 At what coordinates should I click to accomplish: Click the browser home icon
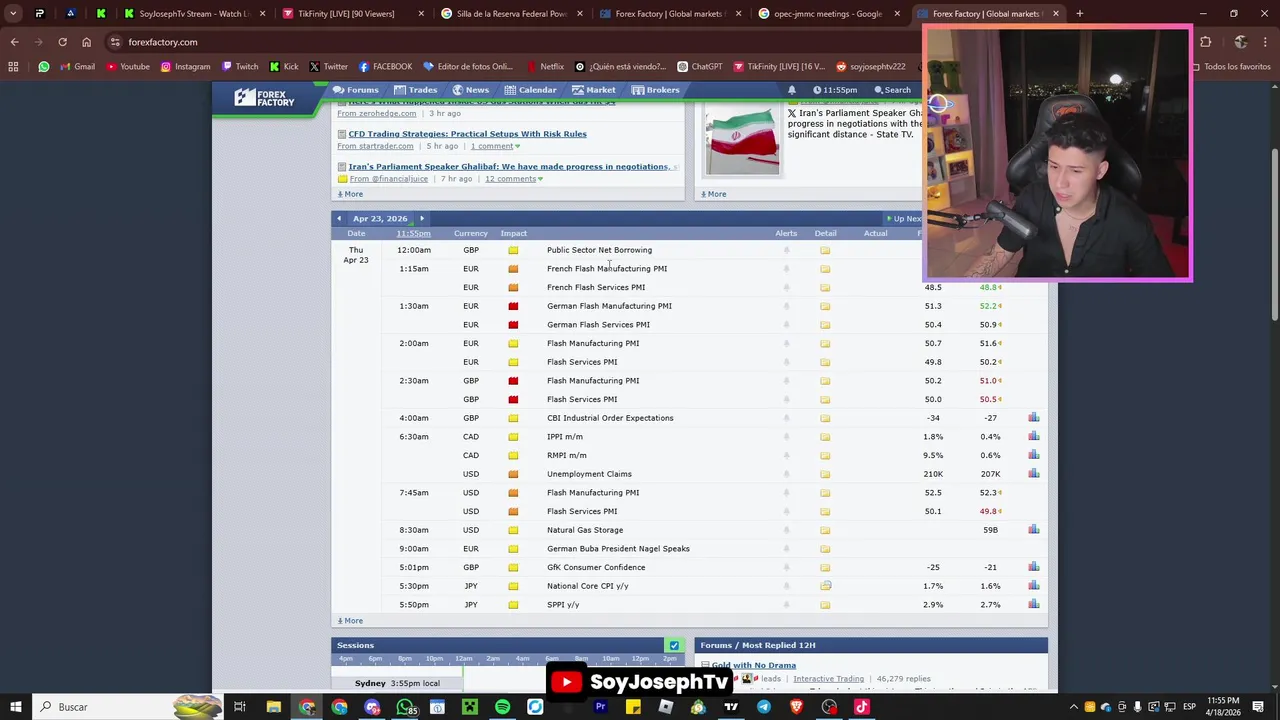(x=86, y=42)
